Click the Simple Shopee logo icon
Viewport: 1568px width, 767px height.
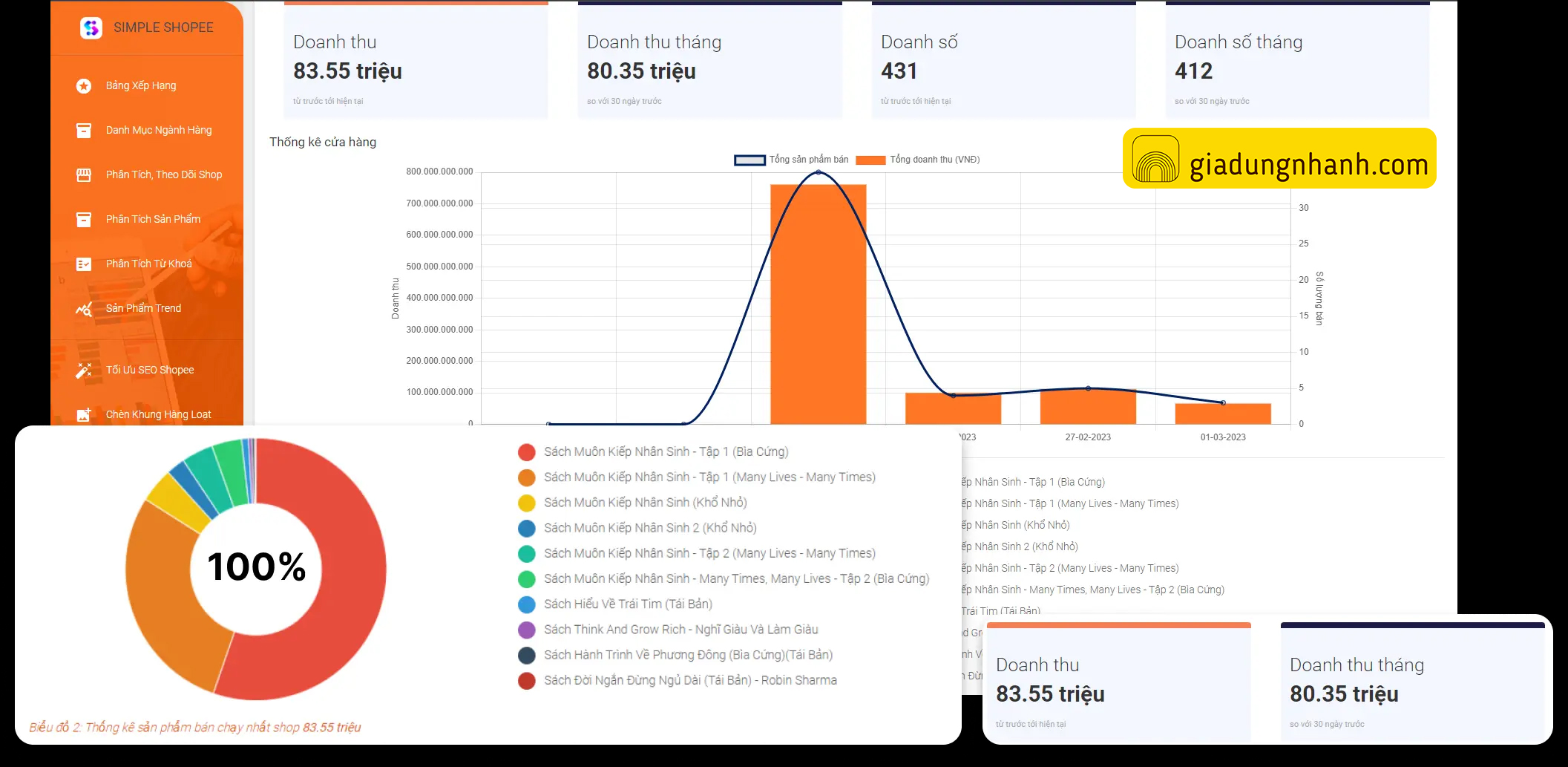click(91, 28)
